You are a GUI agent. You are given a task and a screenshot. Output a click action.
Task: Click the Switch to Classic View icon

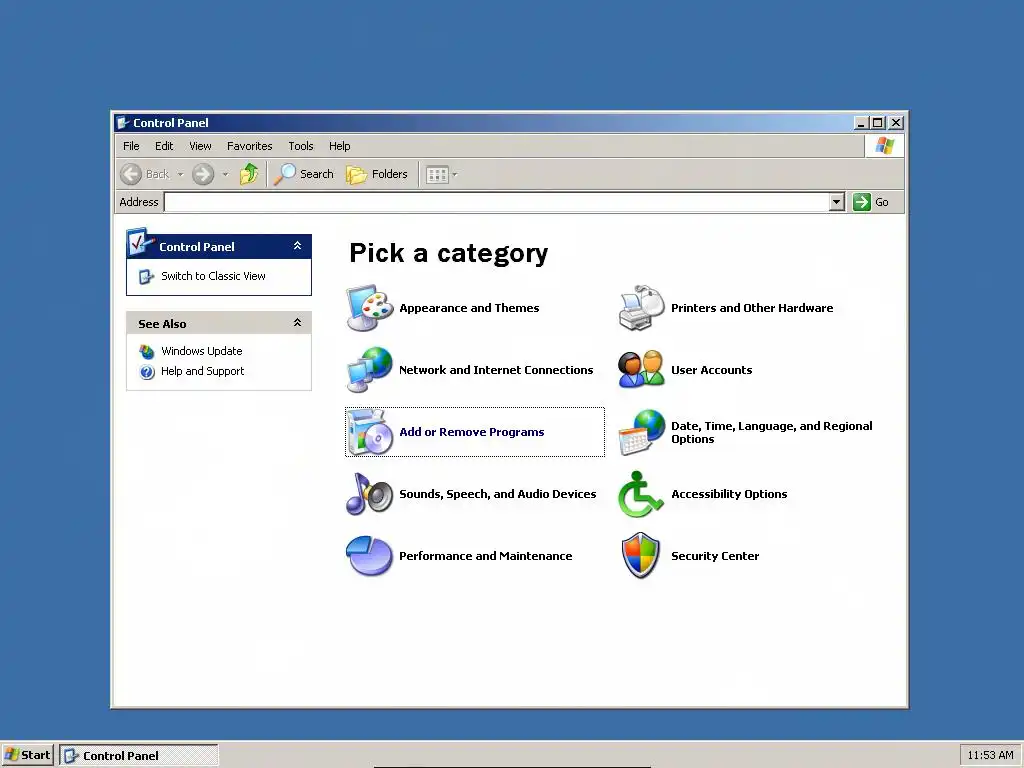146,277
